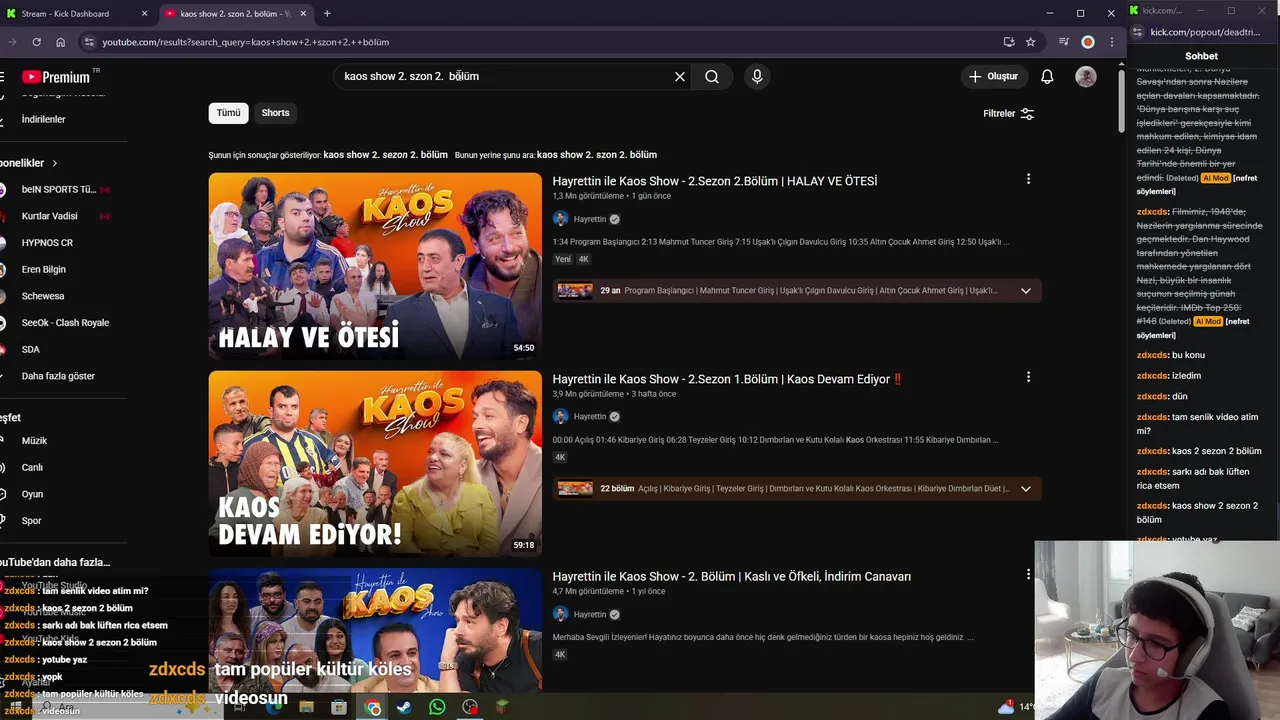The image size is (1280, 720).
Task: Open beIN SPORTS channel subscription
Action: click(x=59, y=189)
